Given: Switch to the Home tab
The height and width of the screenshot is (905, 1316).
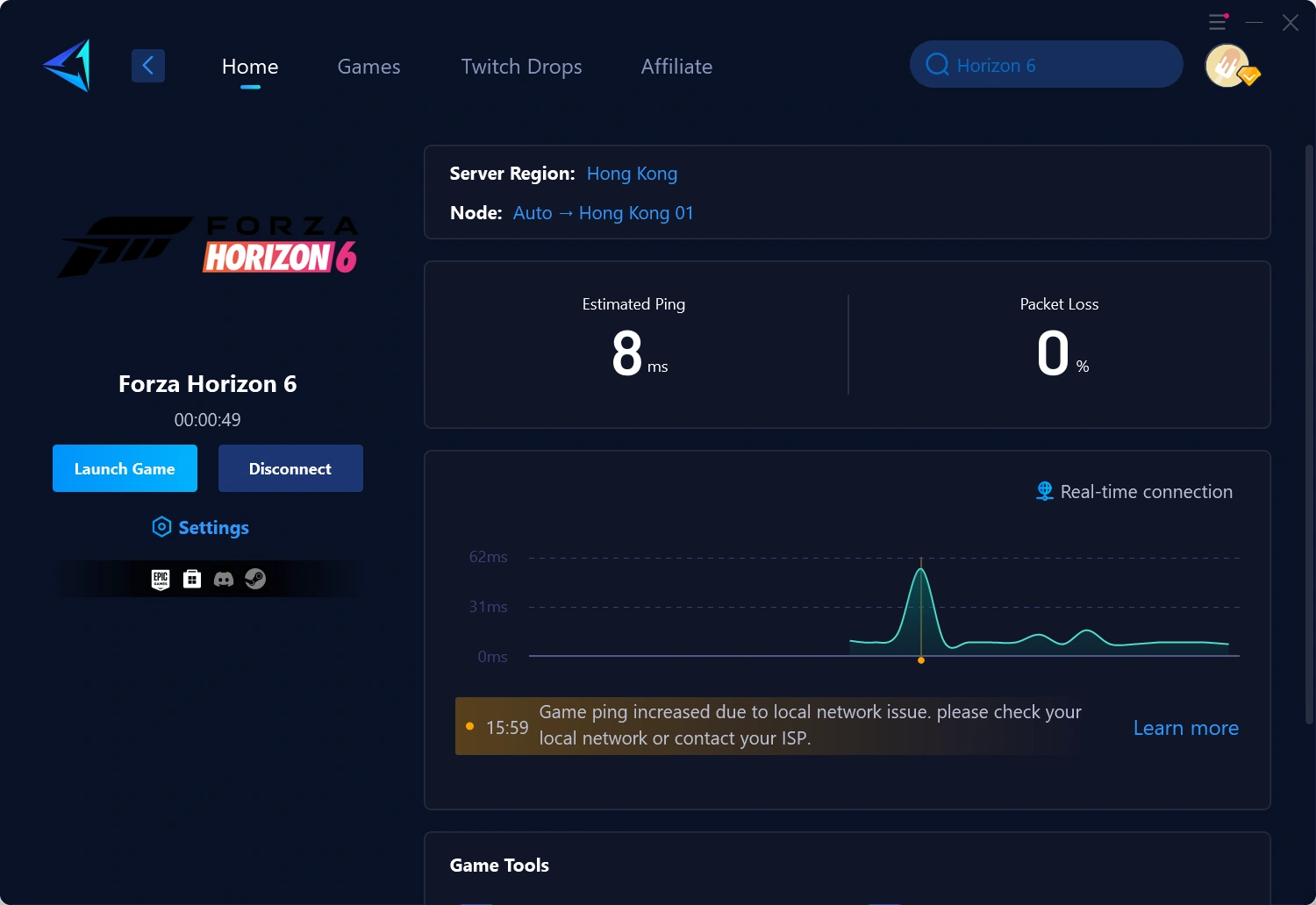Looking at the screenshot, I should pos(250,67).
